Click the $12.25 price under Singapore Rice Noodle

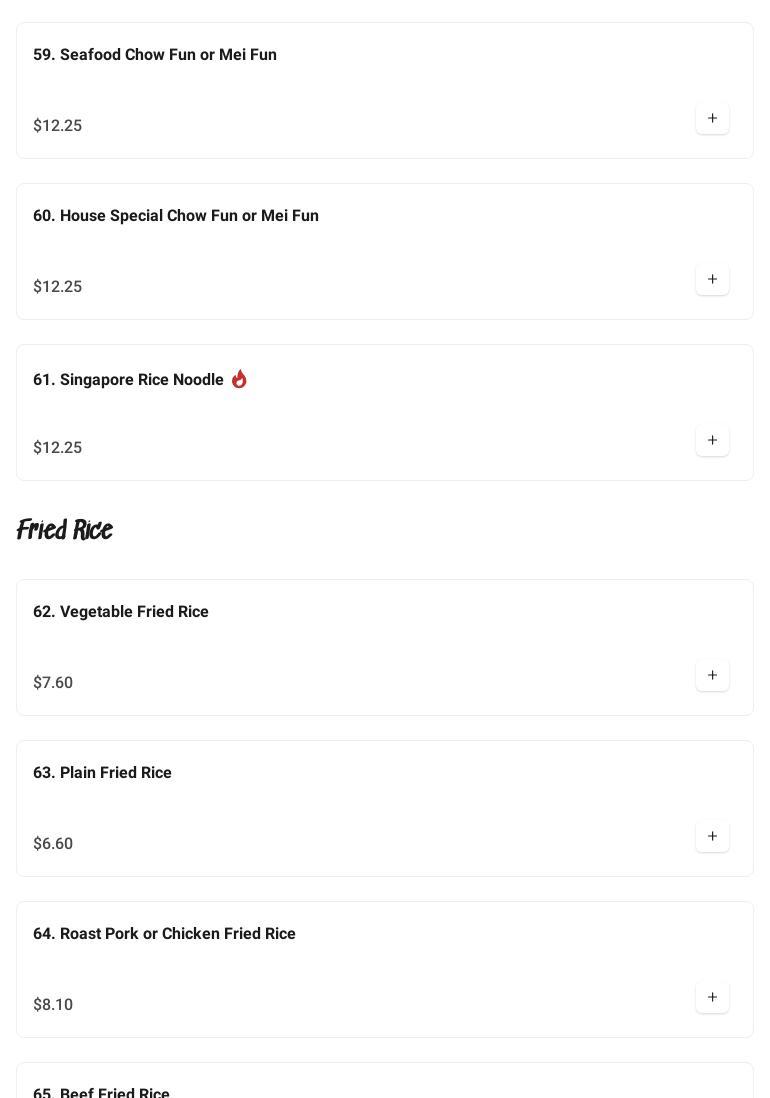click(58, 448)
